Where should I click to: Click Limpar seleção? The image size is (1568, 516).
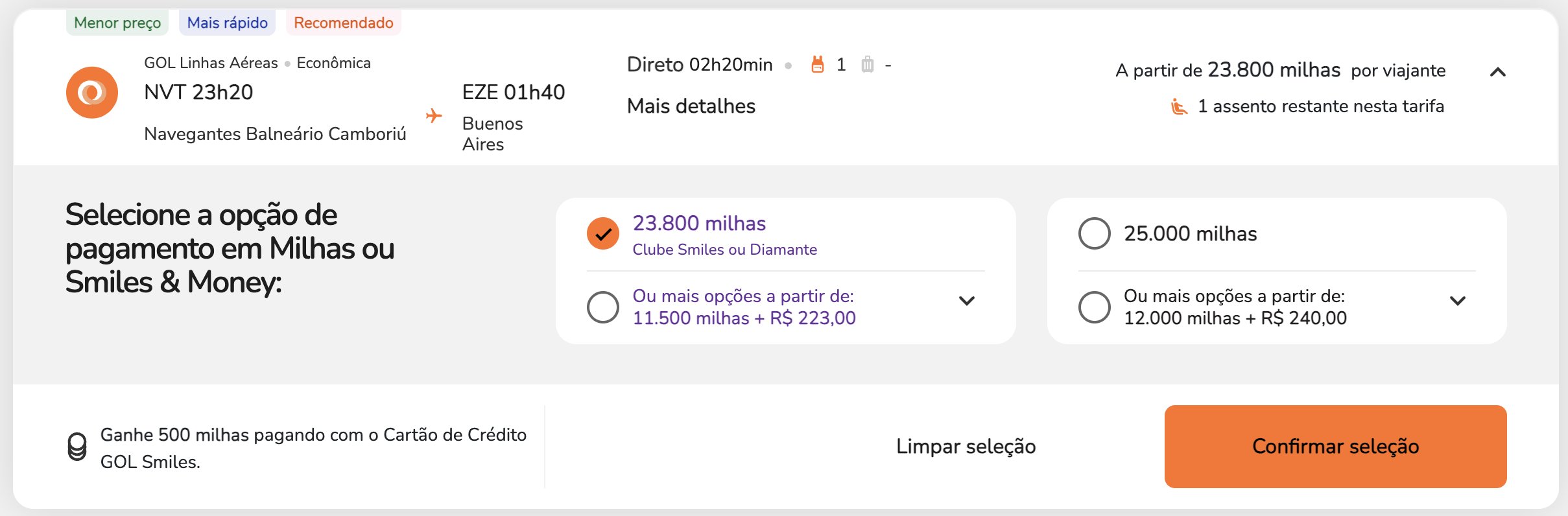coord(966,447)
